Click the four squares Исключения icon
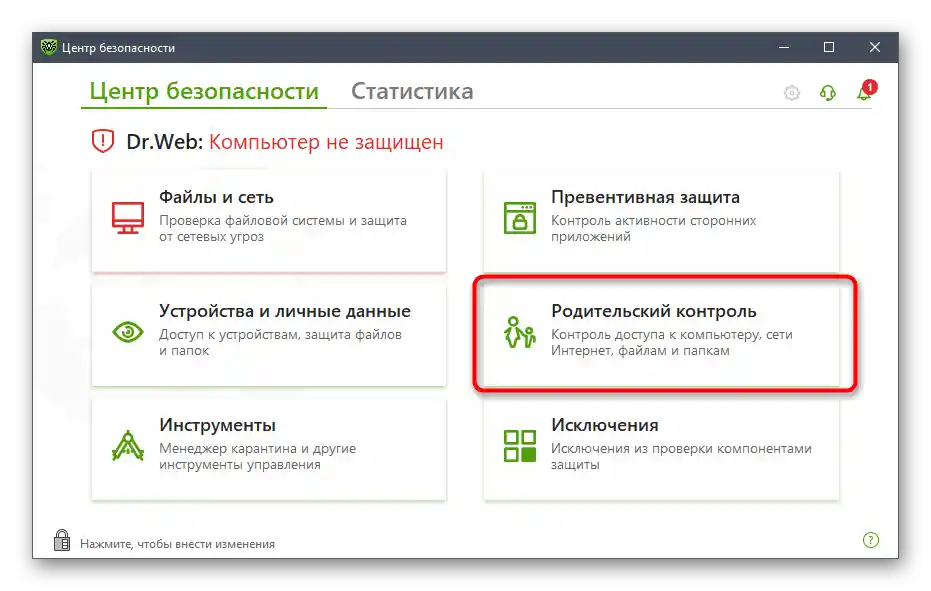The image size is (931, 591). click(520, 446)
